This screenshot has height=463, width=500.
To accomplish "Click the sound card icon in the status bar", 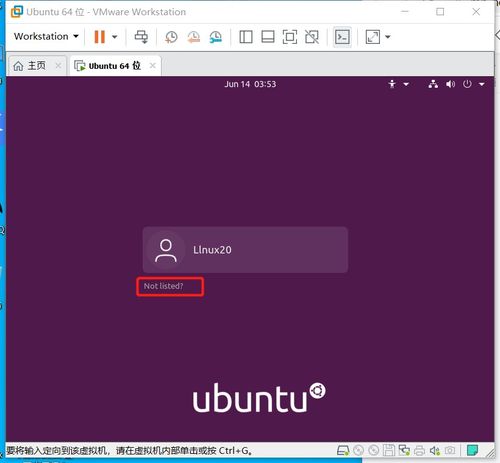I will (434, 451).
